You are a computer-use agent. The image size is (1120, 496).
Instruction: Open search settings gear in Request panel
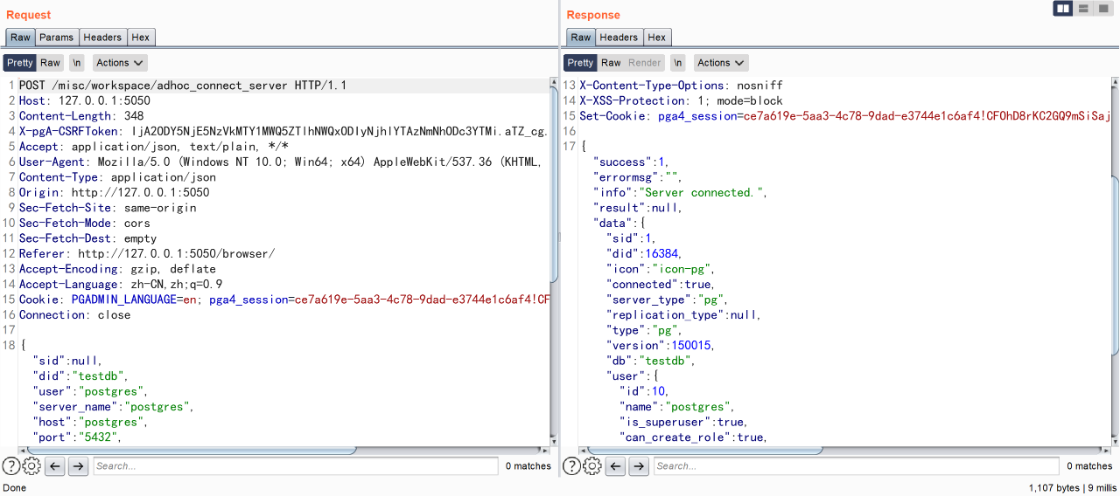pos(31,466)
